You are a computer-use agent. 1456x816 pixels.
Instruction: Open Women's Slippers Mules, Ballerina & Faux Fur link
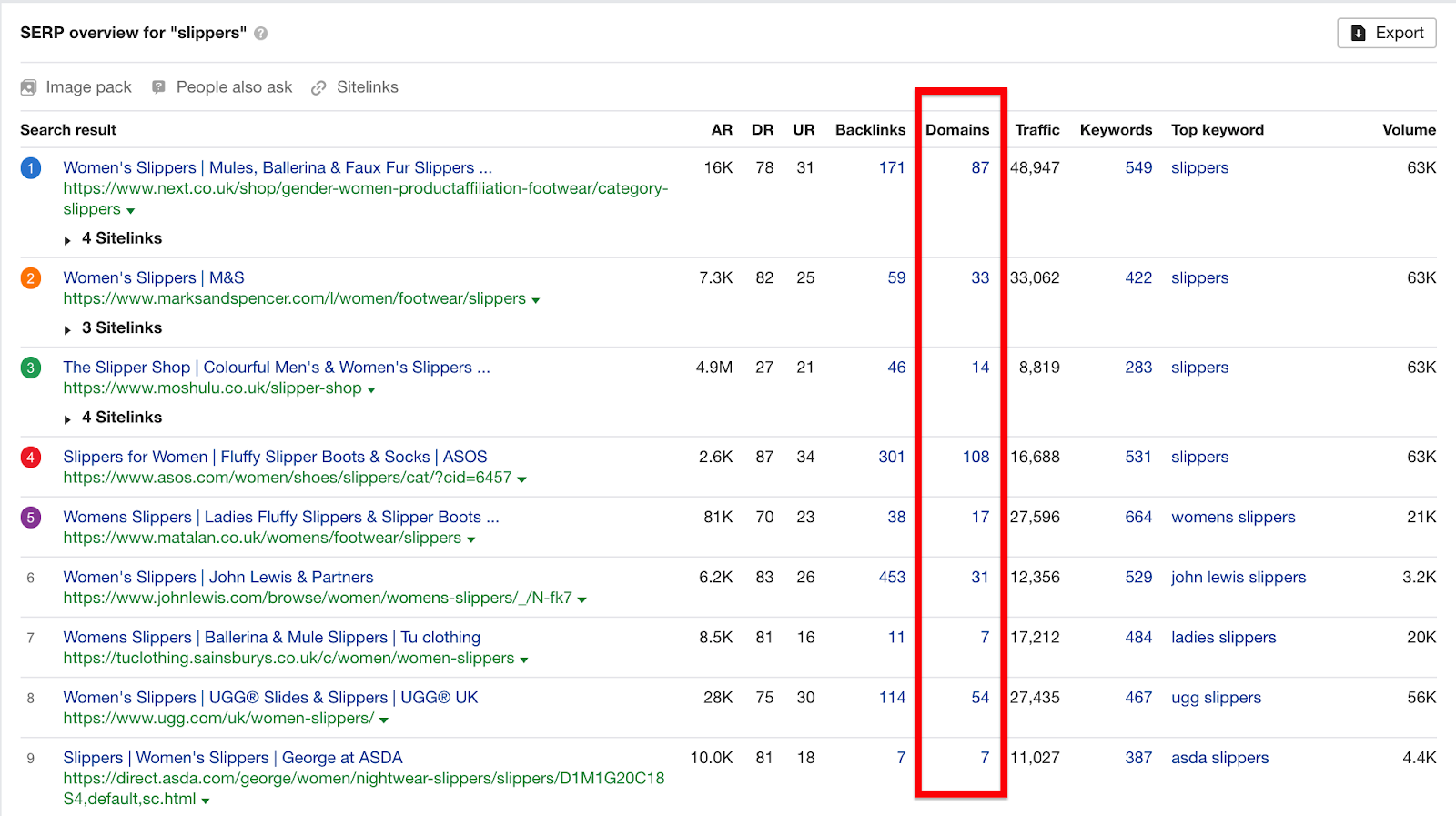click(x=278, y=167)
